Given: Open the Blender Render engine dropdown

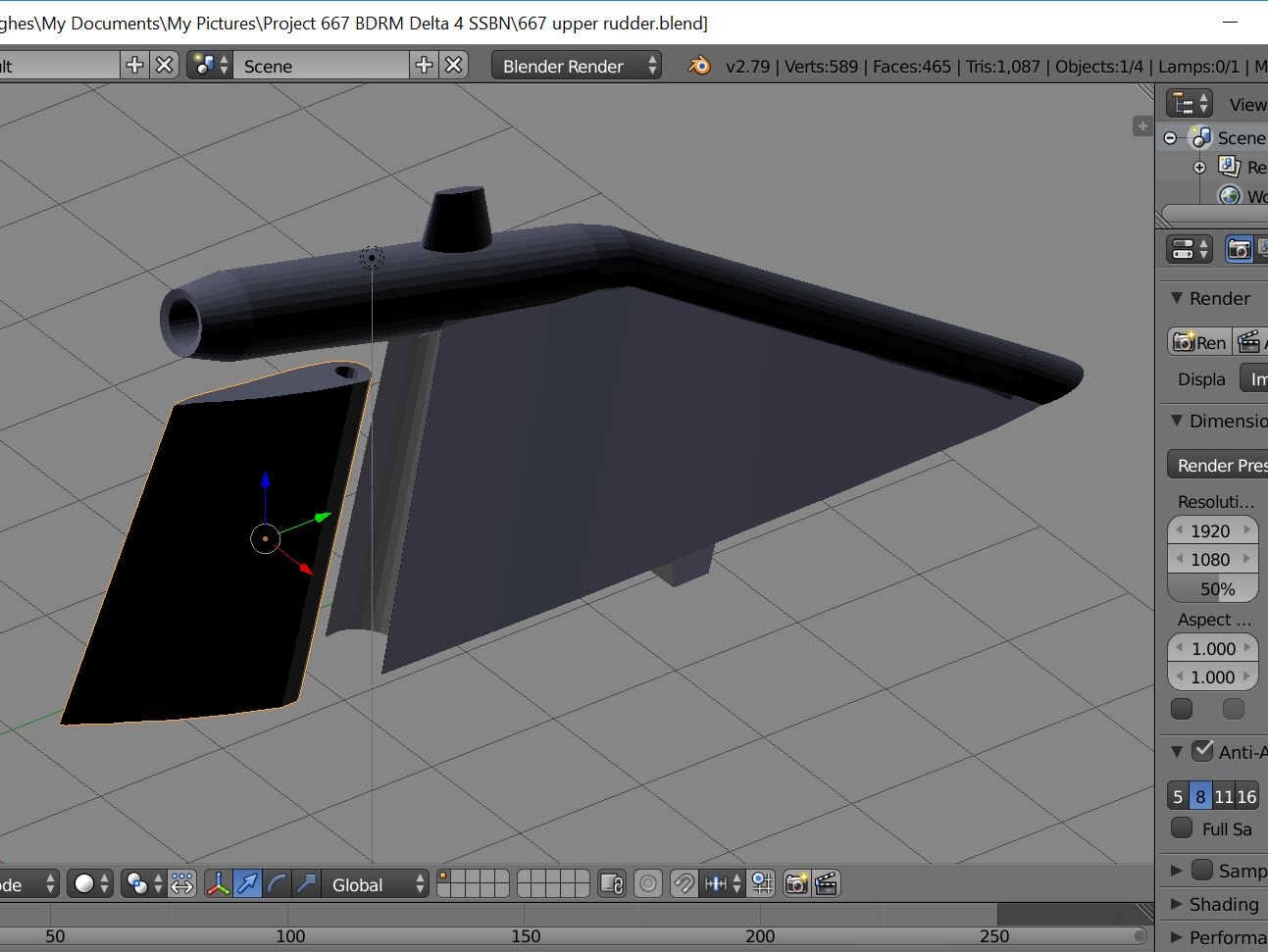Looking at the screenshot, I should 576,66.
